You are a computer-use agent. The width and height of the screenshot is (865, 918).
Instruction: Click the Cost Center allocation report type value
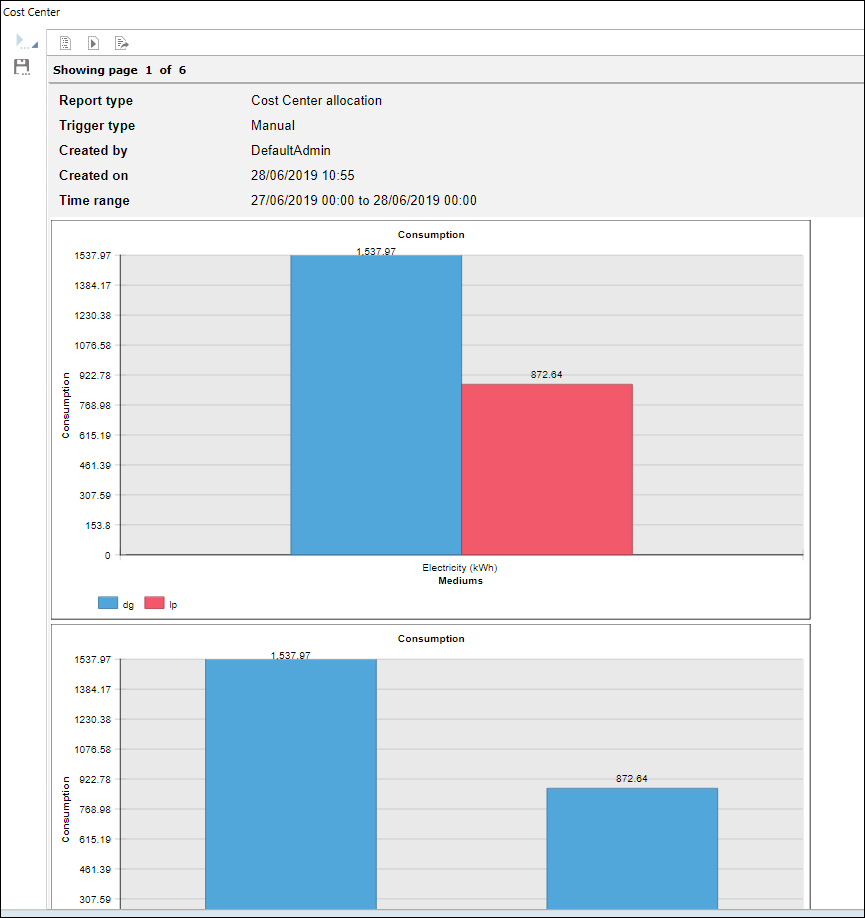point(316,100)
